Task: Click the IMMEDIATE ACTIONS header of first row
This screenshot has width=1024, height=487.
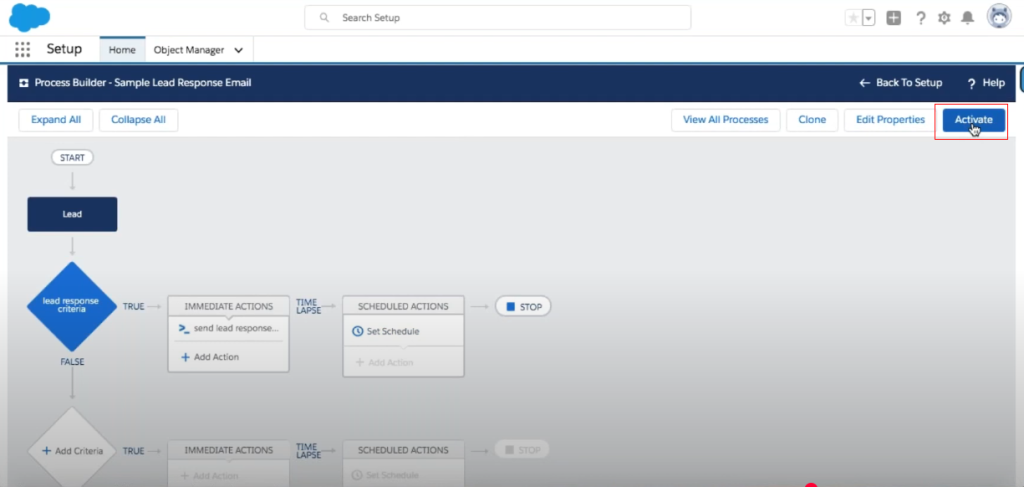Action: coord(229,306)
